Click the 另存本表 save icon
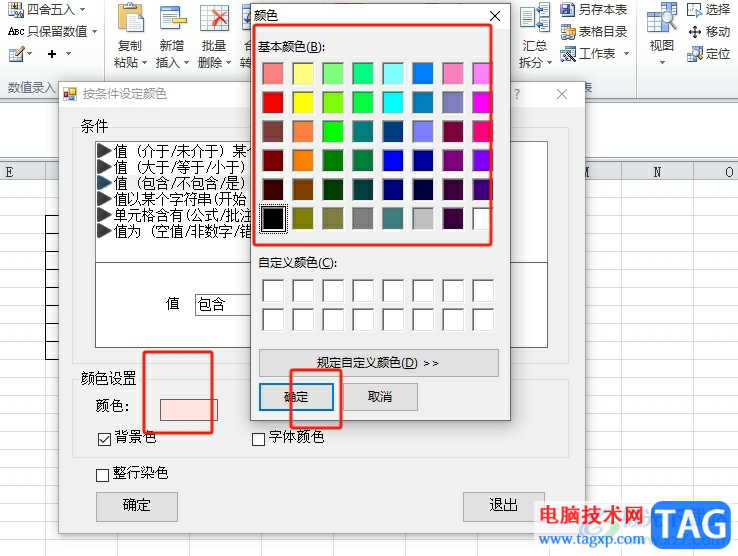The width and height of the screenshot is (738, 556). (568, 9)
